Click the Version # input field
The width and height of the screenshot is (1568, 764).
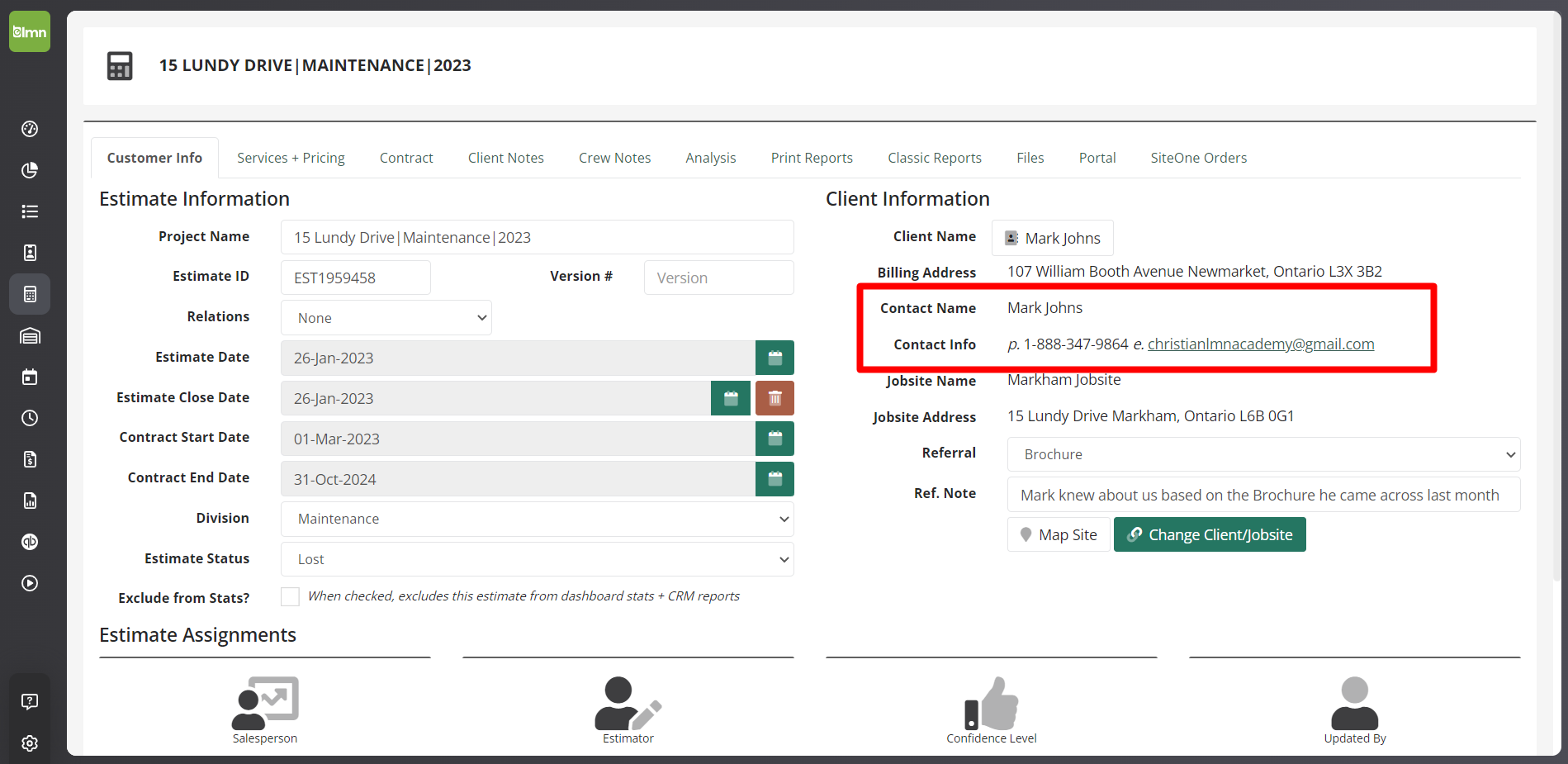click(x=719, y=278)
